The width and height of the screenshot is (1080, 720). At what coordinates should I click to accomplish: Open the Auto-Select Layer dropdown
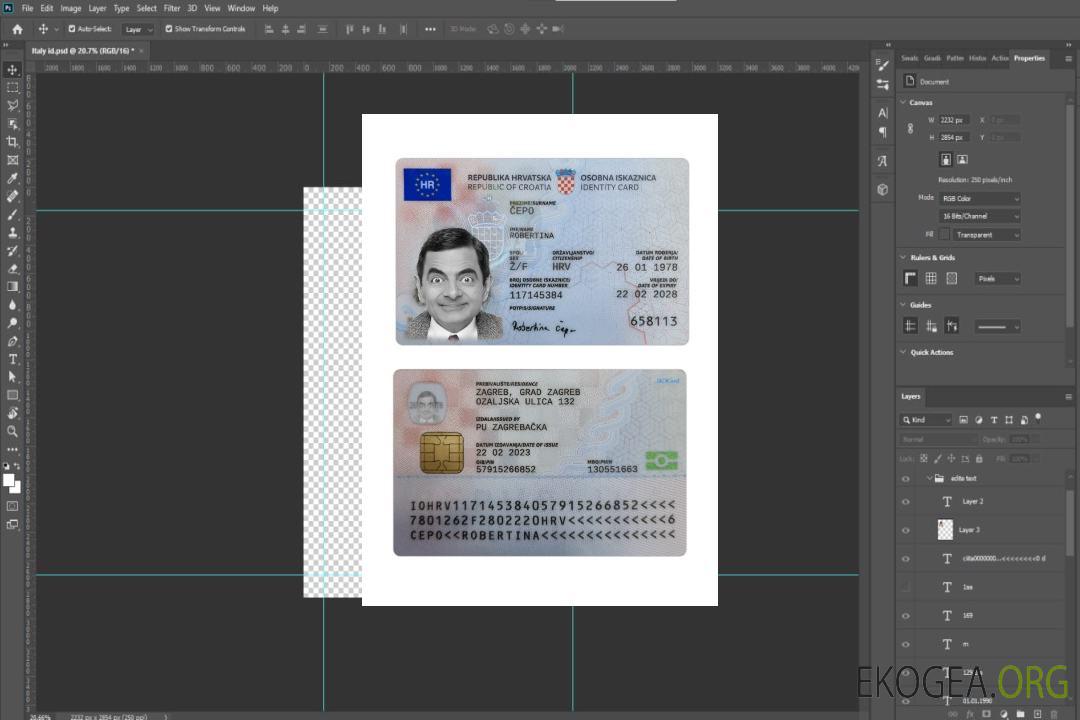coord(138,30)
